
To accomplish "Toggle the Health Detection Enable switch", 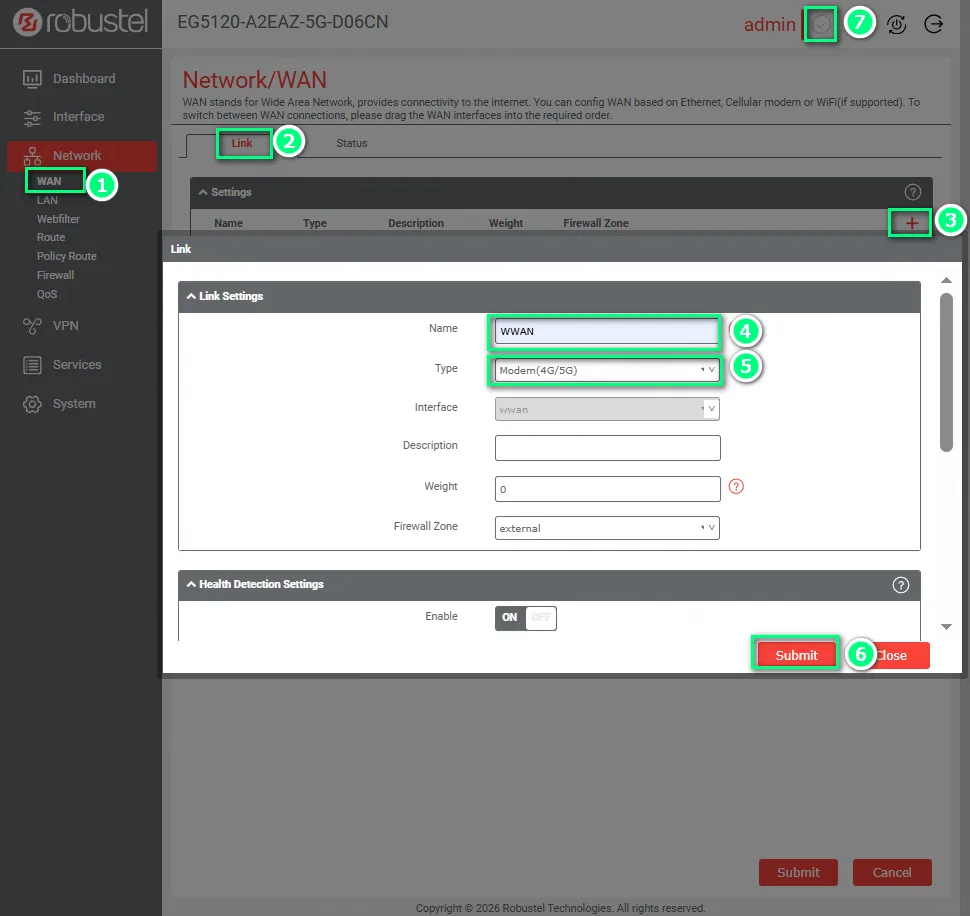I will 525,618.
